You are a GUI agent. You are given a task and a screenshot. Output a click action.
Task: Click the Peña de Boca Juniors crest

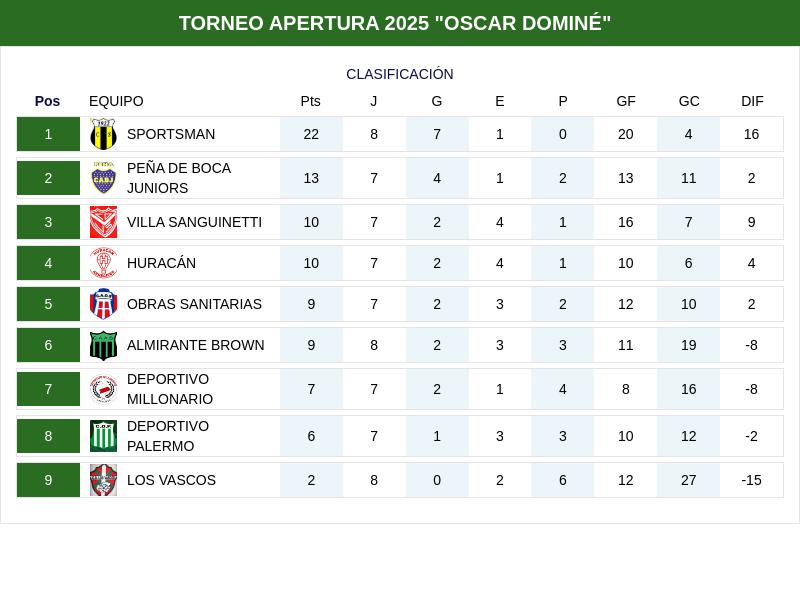point(103,178)
